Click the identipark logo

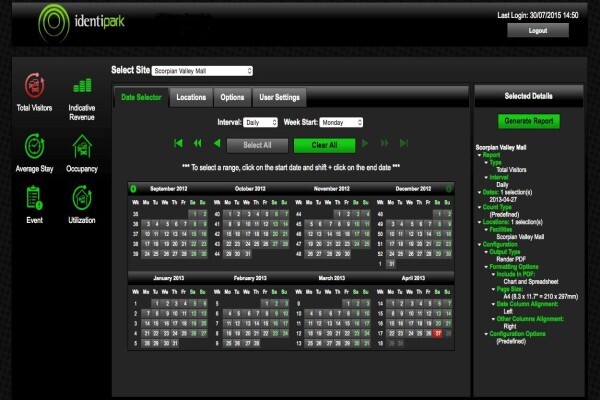tap(82, 22)
